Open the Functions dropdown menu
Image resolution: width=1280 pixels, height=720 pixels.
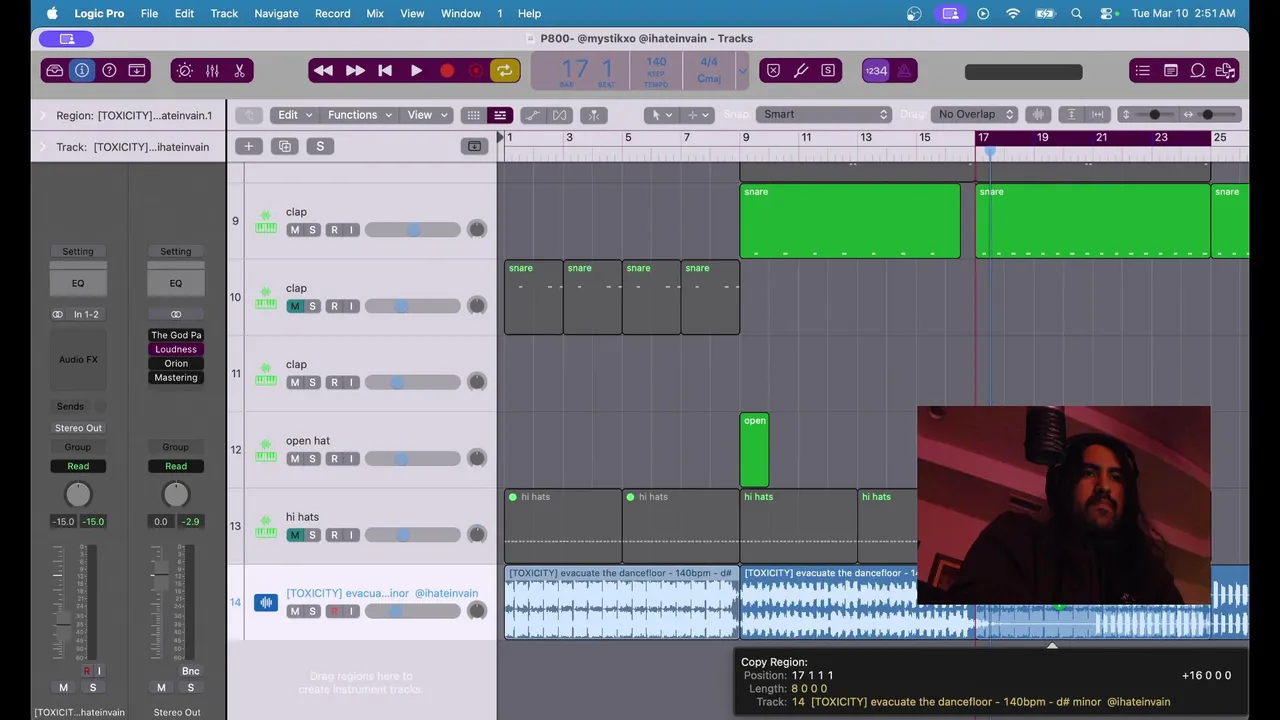coord(360,115)
